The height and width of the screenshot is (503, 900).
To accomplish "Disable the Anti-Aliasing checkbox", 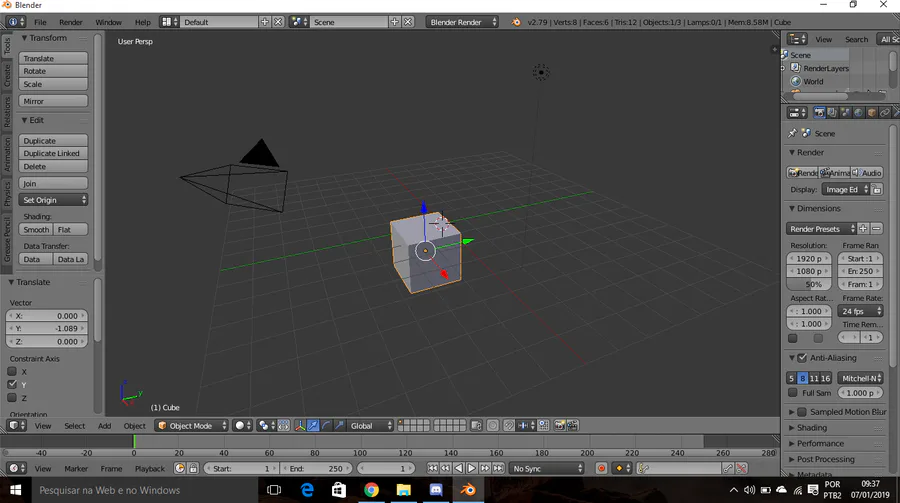I will 802,358.
